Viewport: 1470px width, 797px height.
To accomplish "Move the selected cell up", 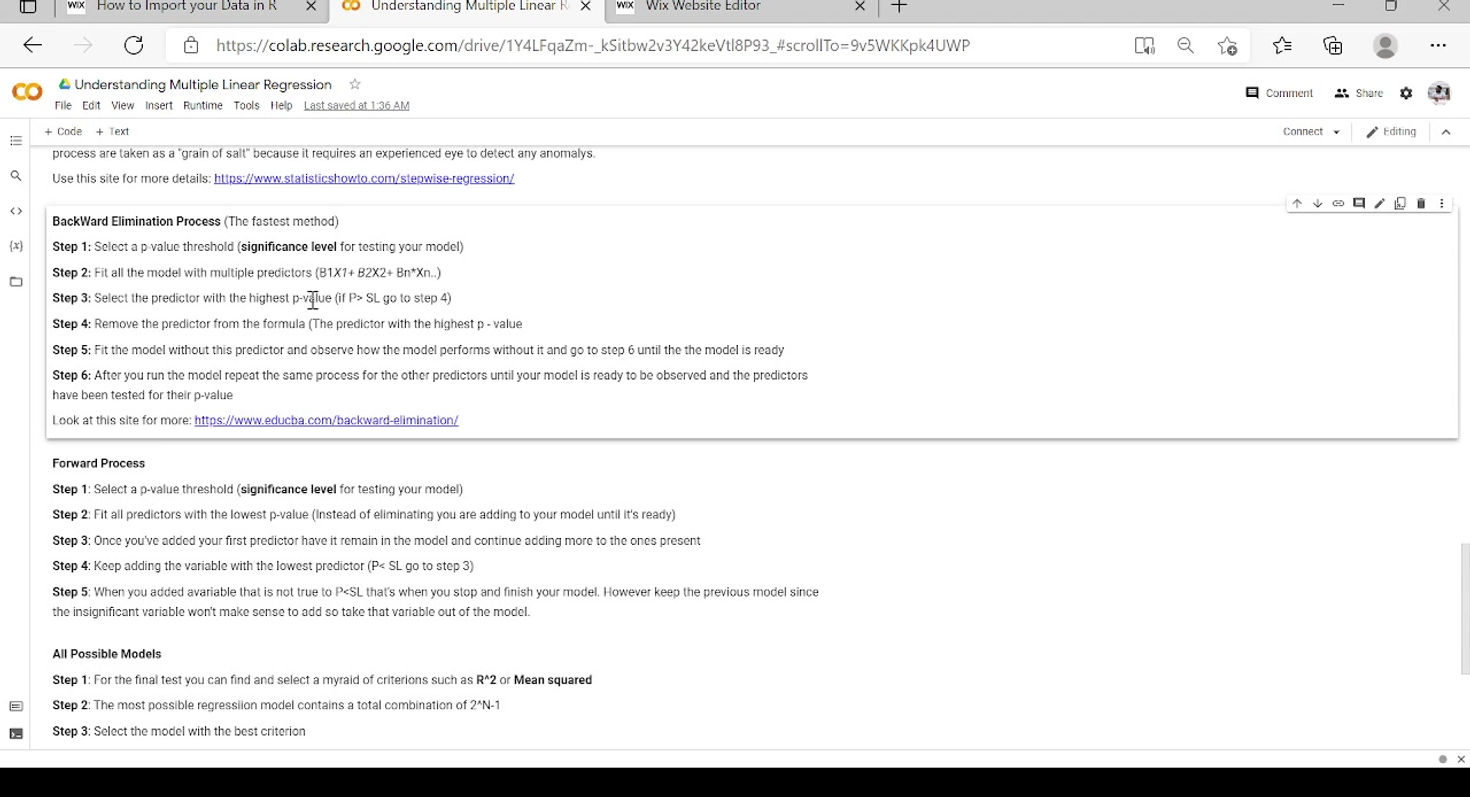I will point(1297,204).
